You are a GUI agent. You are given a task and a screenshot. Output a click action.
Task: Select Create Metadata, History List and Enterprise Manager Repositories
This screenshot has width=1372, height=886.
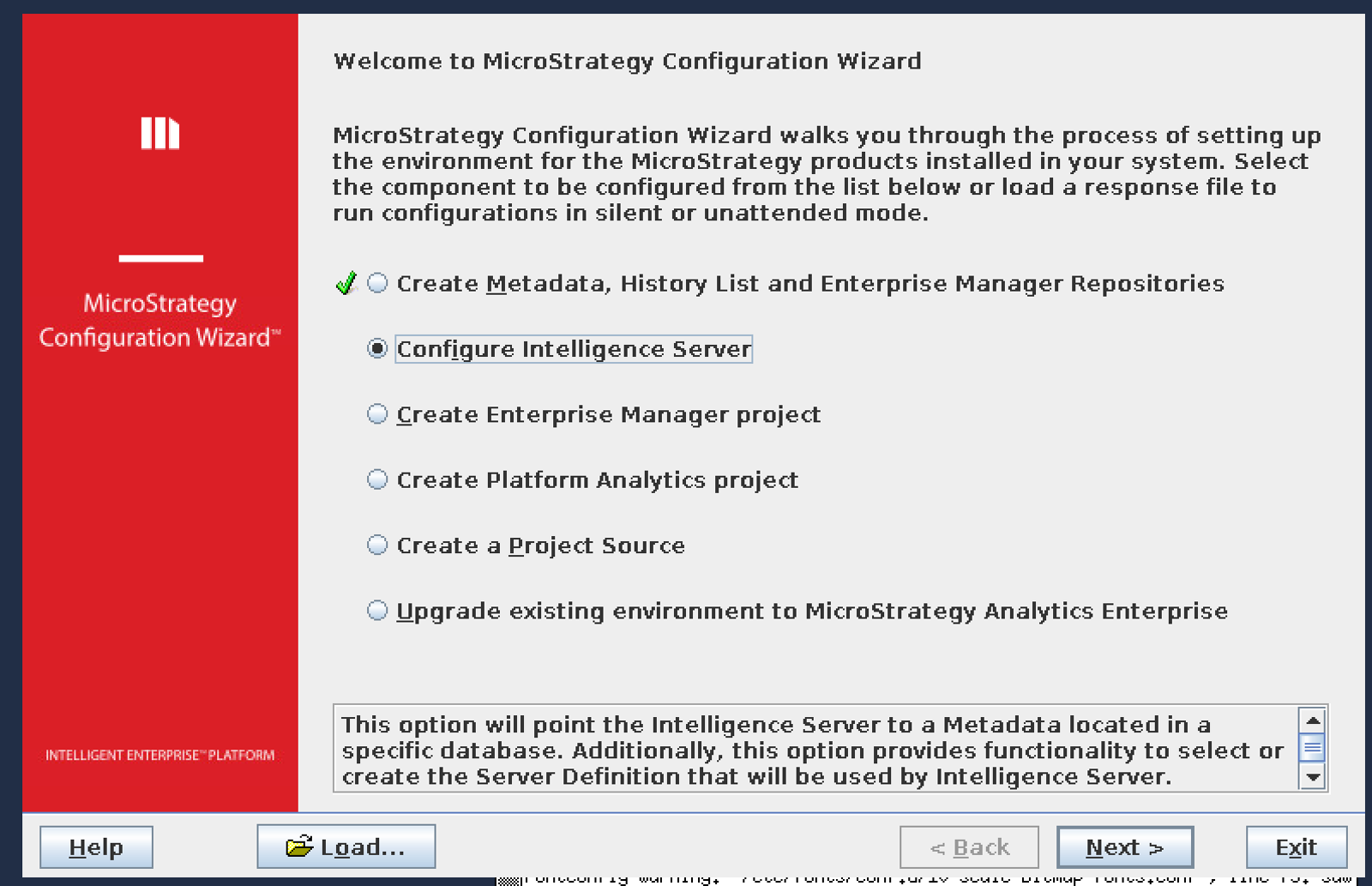pos(376,283)
